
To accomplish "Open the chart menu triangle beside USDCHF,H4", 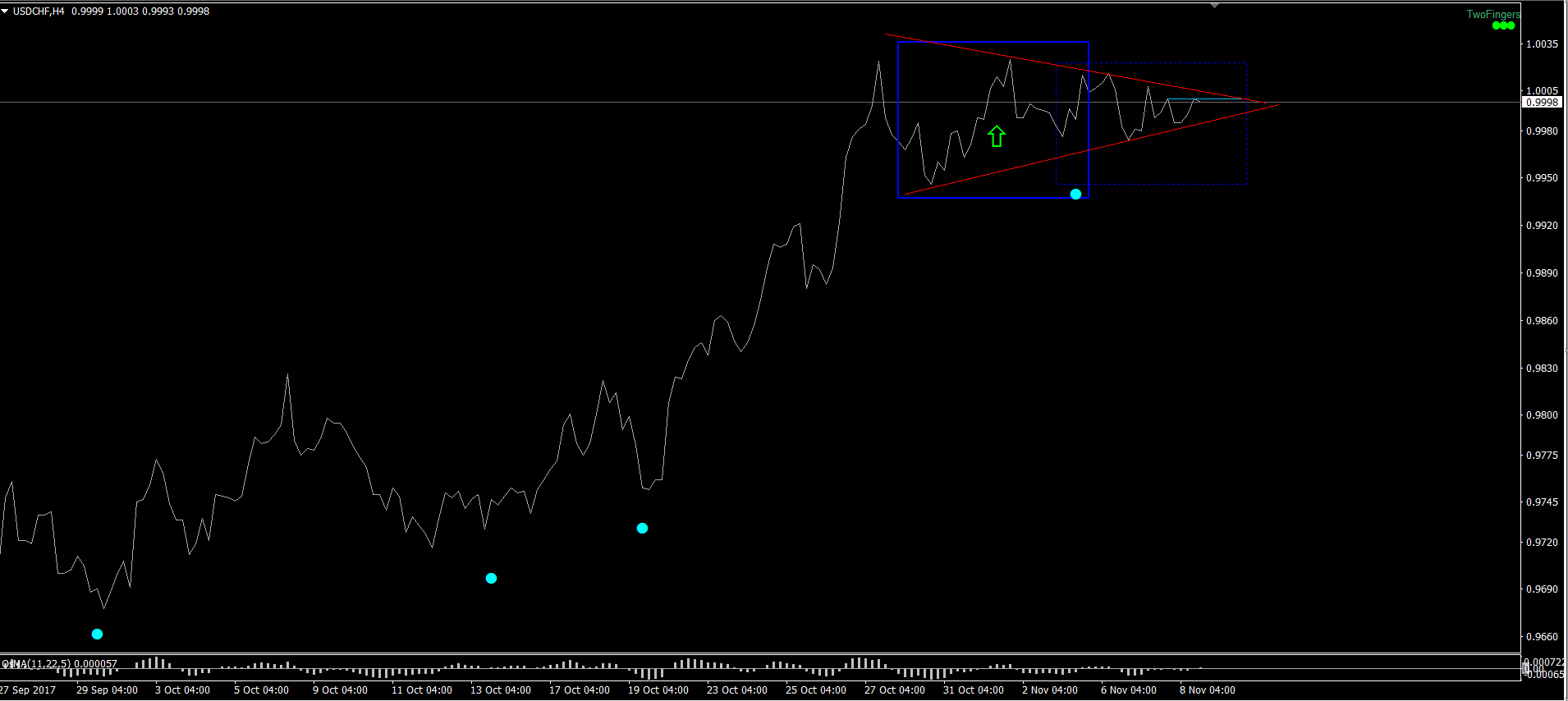I will click(x=5, y=11).
